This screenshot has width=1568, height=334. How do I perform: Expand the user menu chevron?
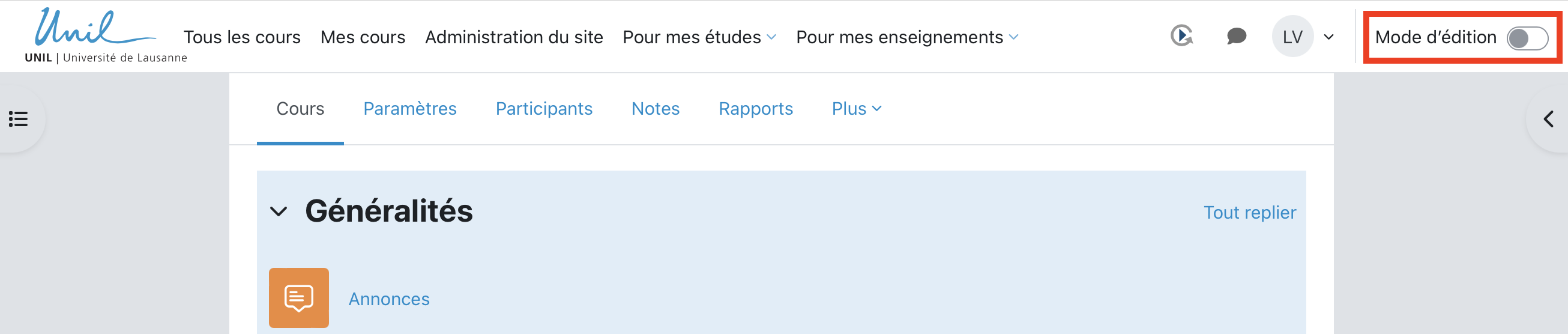[x=1329, y=37]
